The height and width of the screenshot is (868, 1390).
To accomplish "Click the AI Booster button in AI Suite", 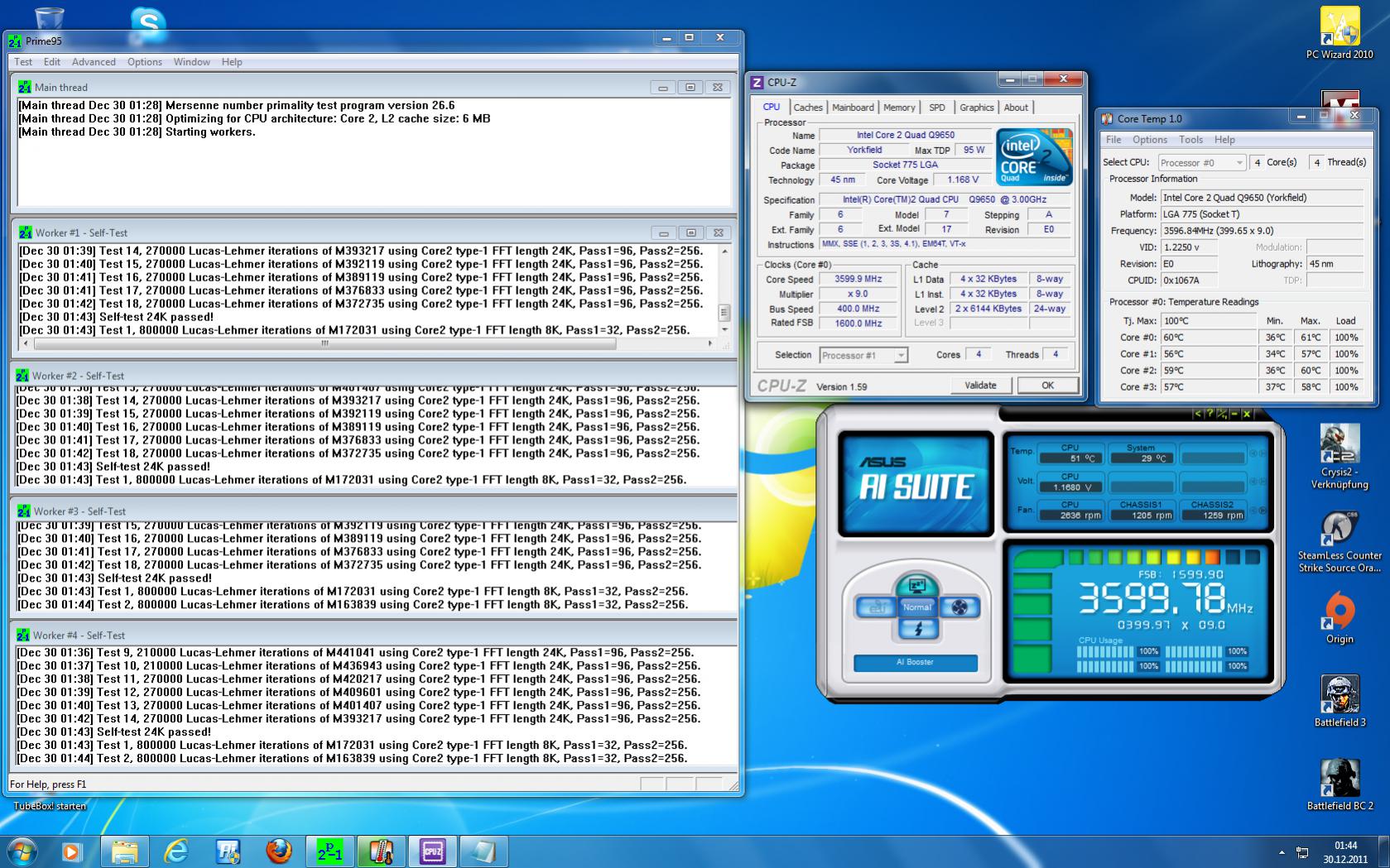I will pos(915,663).
